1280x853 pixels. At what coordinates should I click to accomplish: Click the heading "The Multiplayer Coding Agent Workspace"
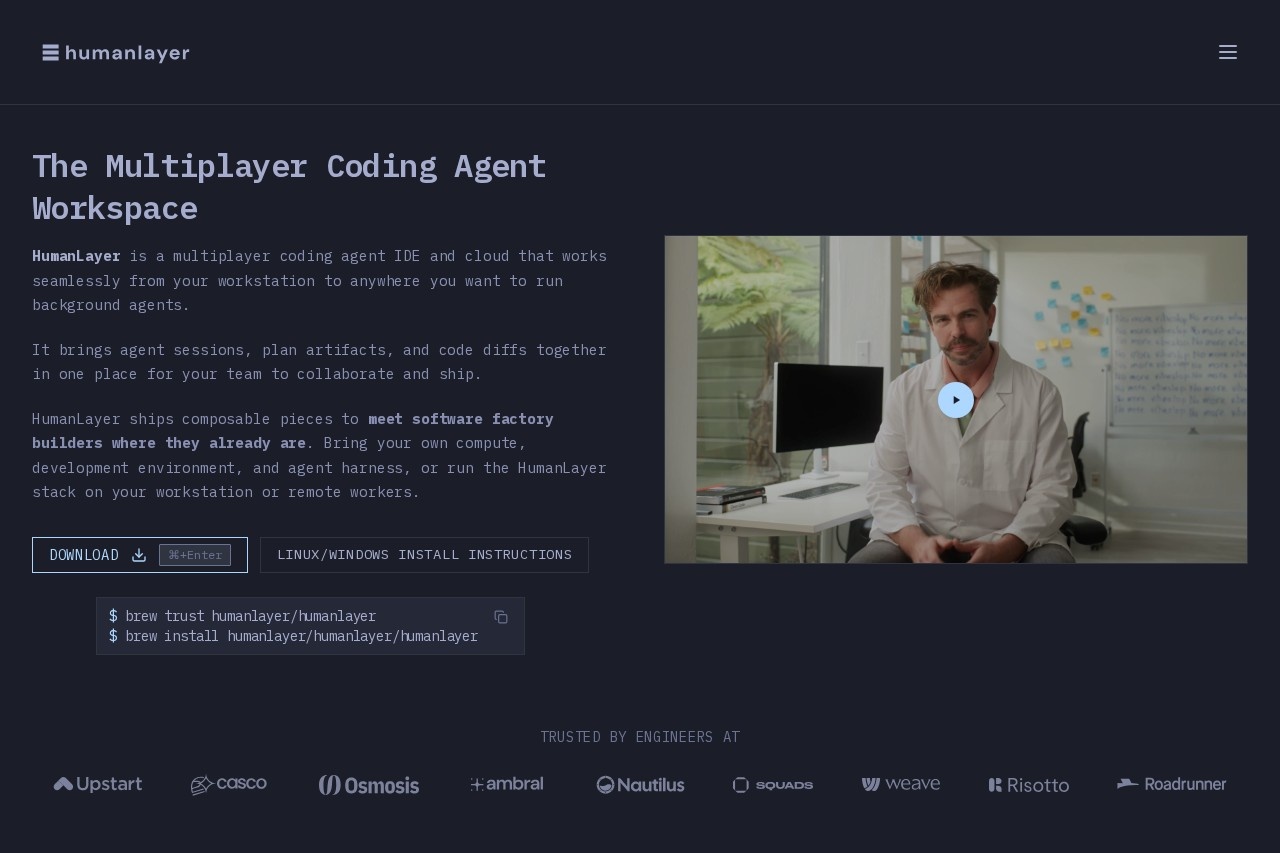click(x=289, y=187)
